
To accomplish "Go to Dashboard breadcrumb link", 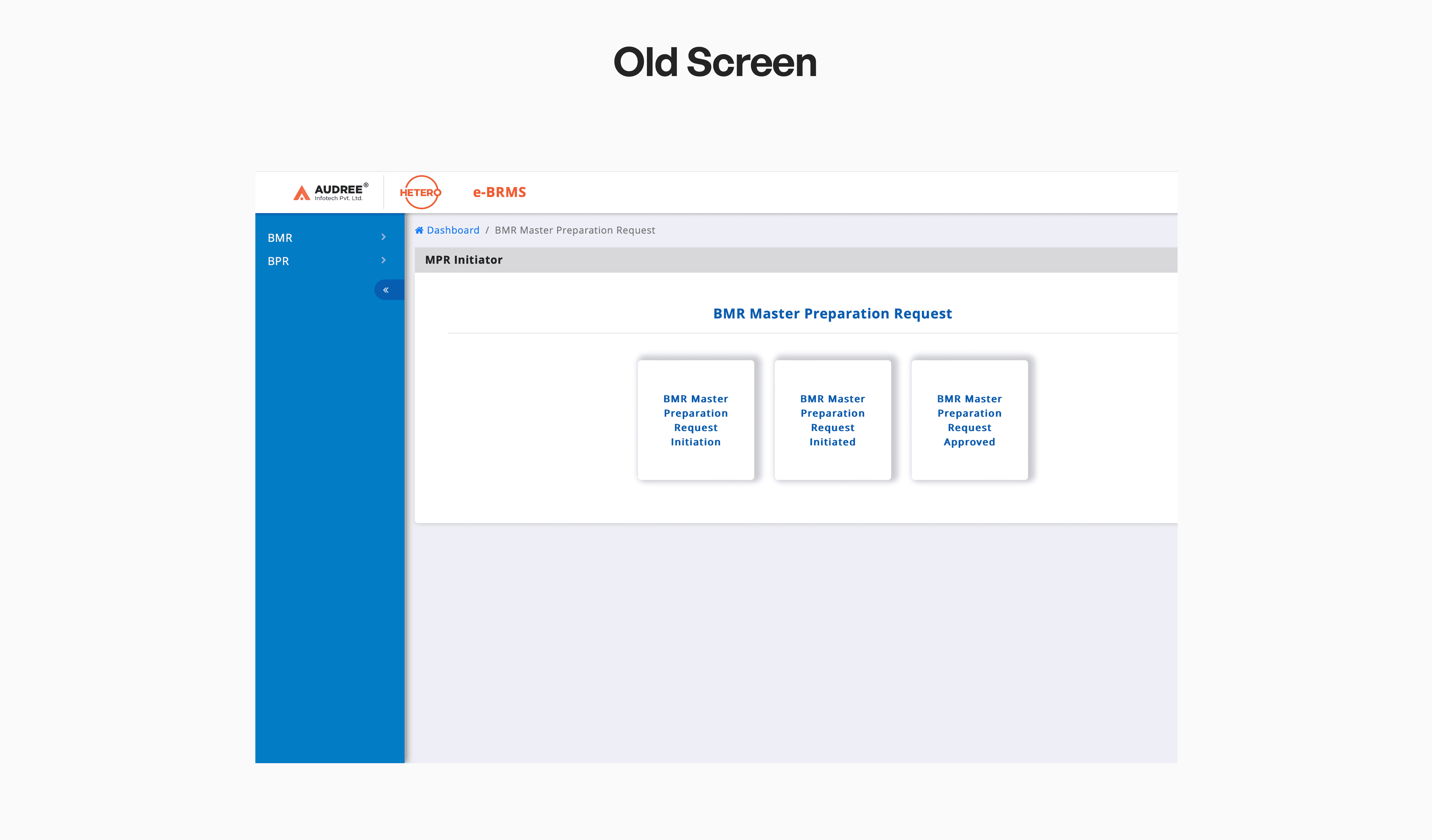I will click(x=453, y=230).
